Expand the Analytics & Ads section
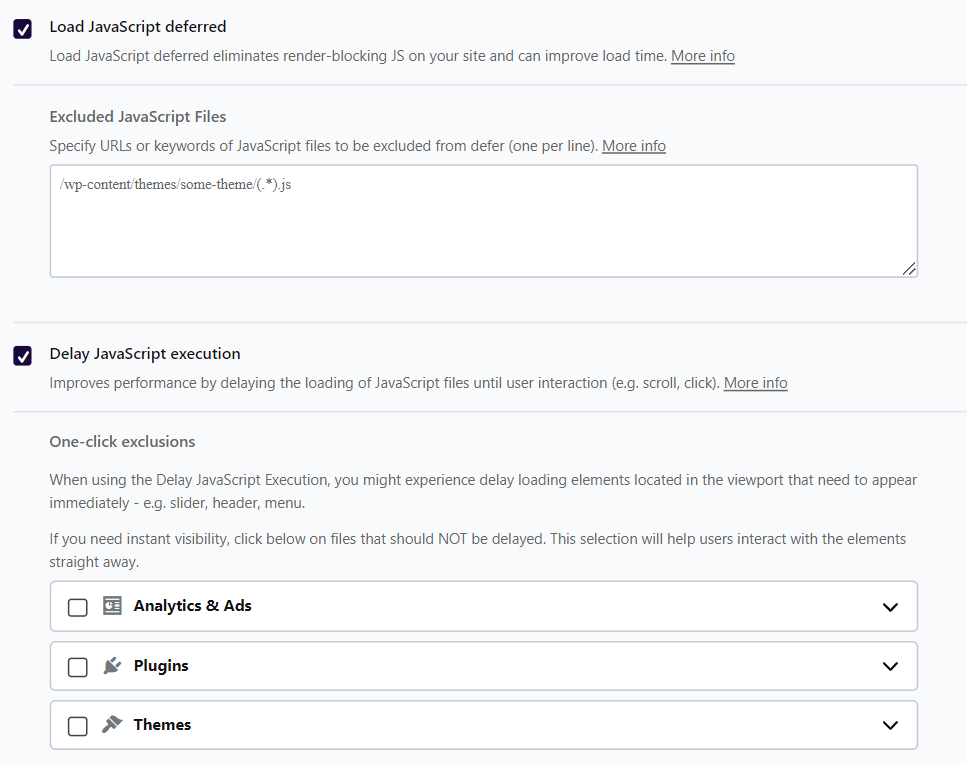967x764 pixels. click(890, 605)
